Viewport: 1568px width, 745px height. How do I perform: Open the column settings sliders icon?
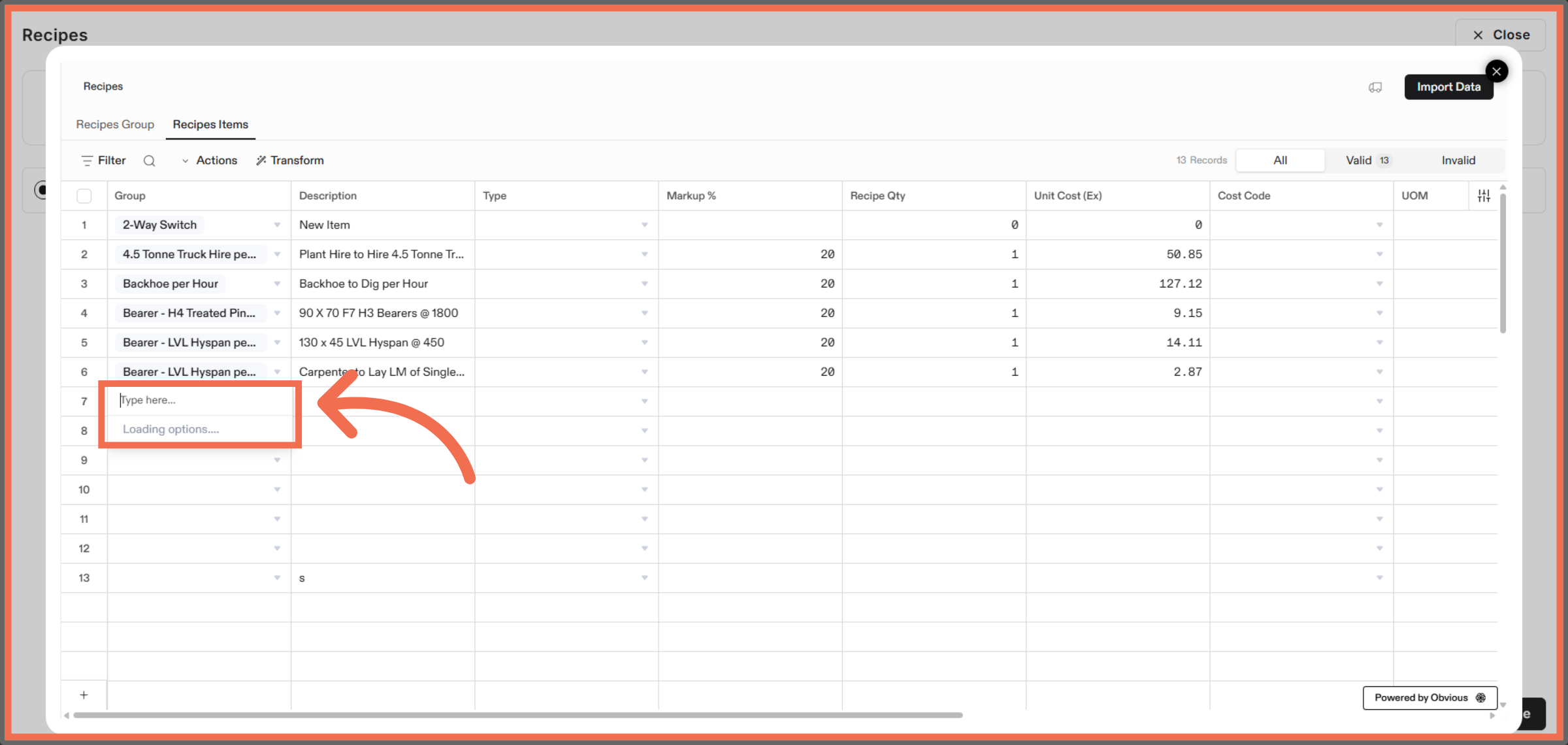click(1484, 195)
